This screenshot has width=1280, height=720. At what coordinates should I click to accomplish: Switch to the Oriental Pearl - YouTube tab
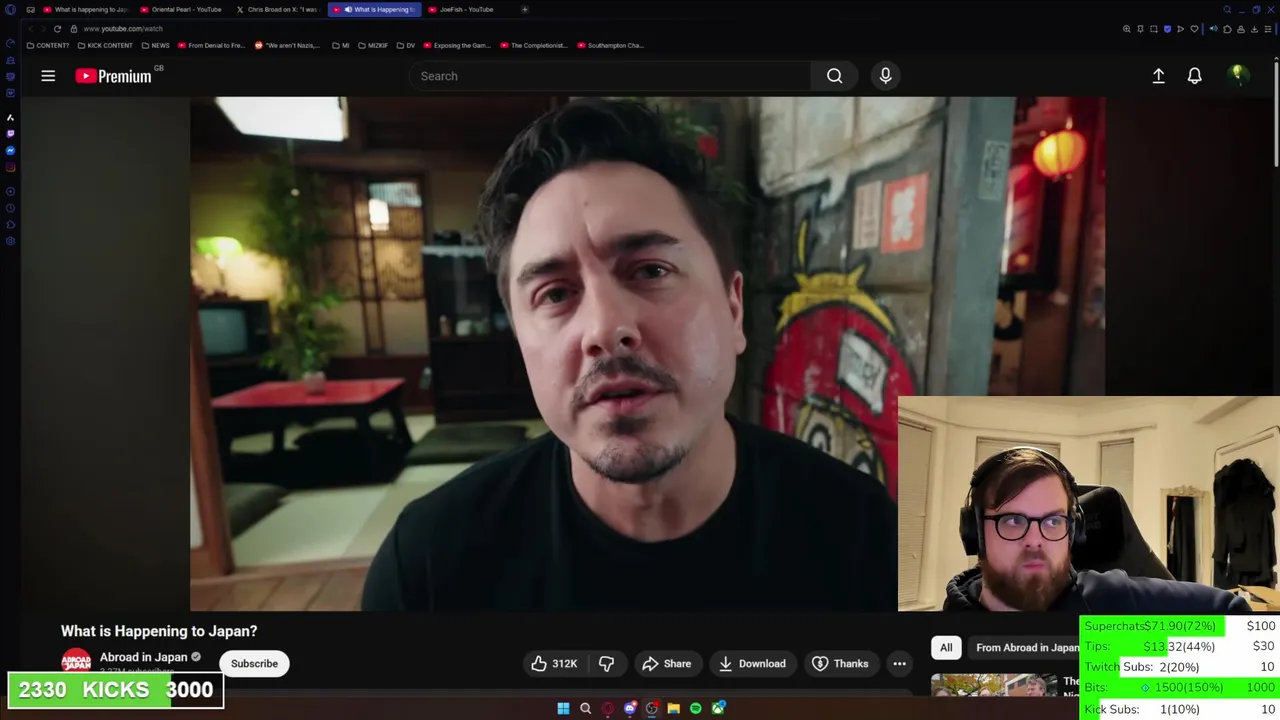pos(181,9)
